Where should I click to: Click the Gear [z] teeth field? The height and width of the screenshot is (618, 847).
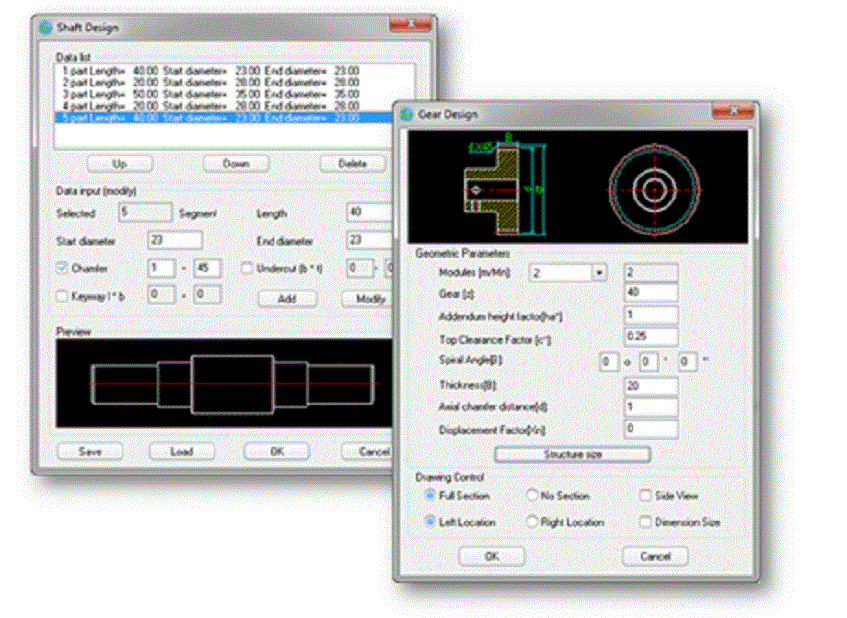tap(651, 293)
